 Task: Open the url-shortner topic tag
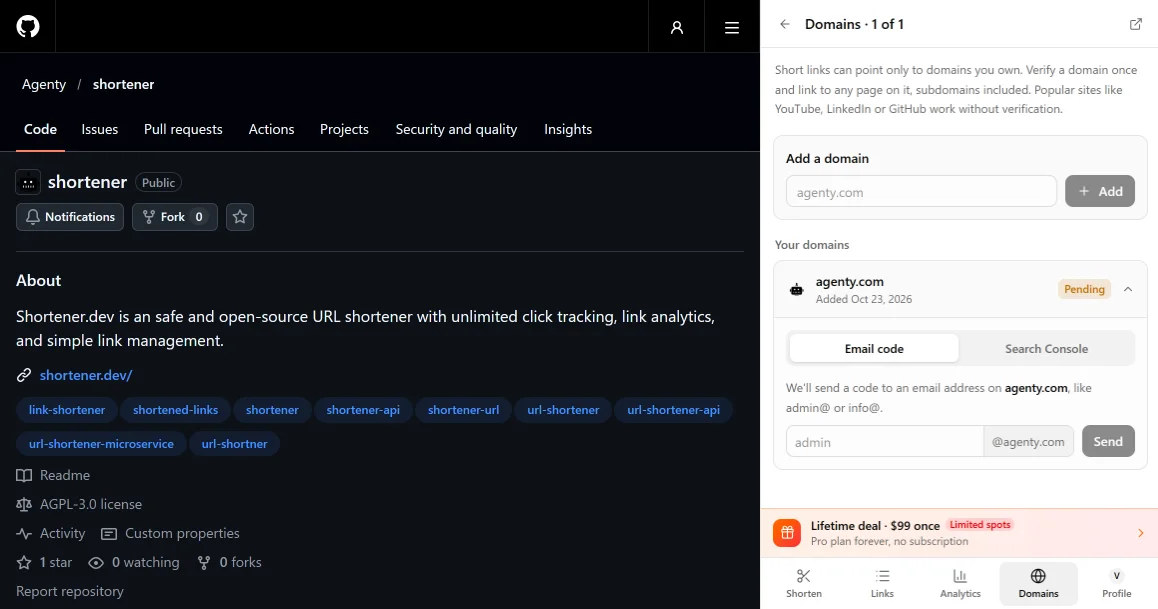(x=235, y=444)
